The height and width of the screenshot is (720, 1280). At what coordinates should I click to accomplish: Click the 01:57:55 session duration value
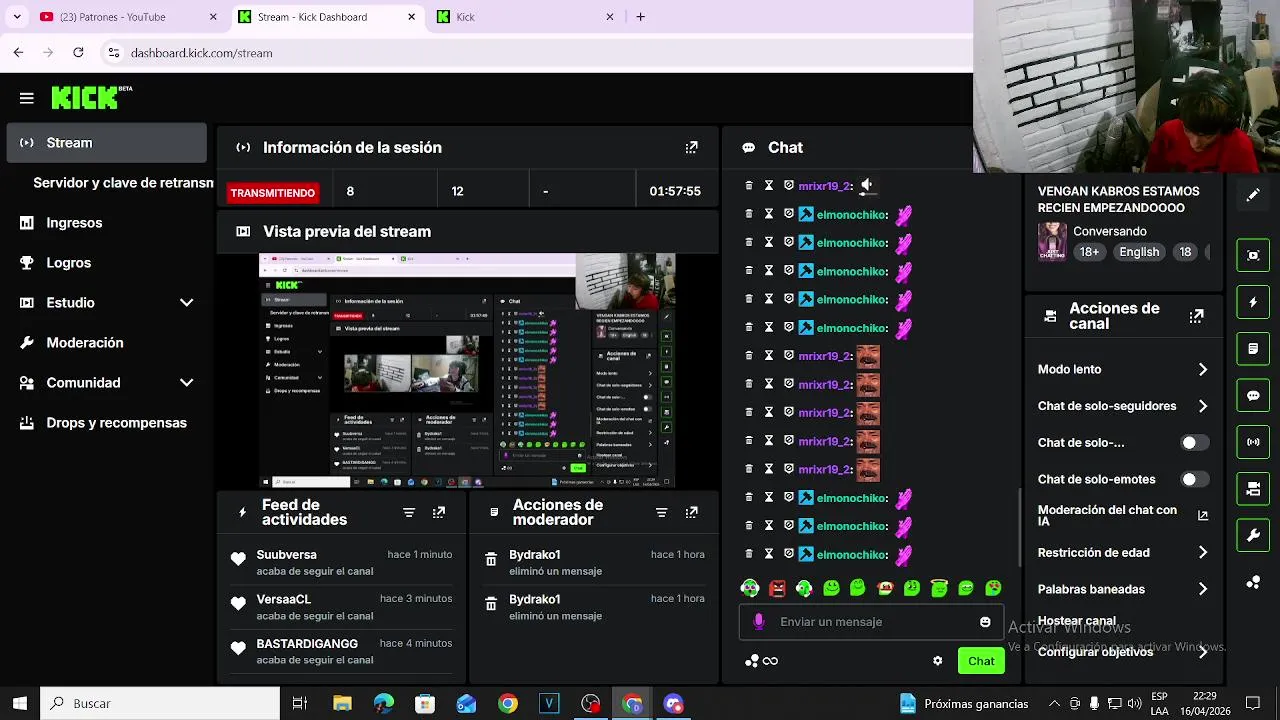(x=675, y=191)
